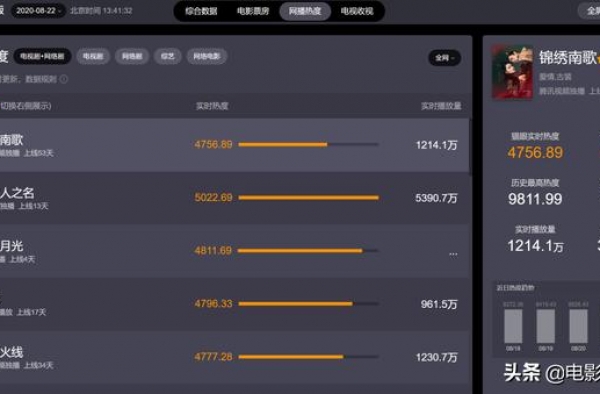Click the 08/20 bar in trend chart
The height and width of the screenshot is (394, 600).
click(578, 326)
